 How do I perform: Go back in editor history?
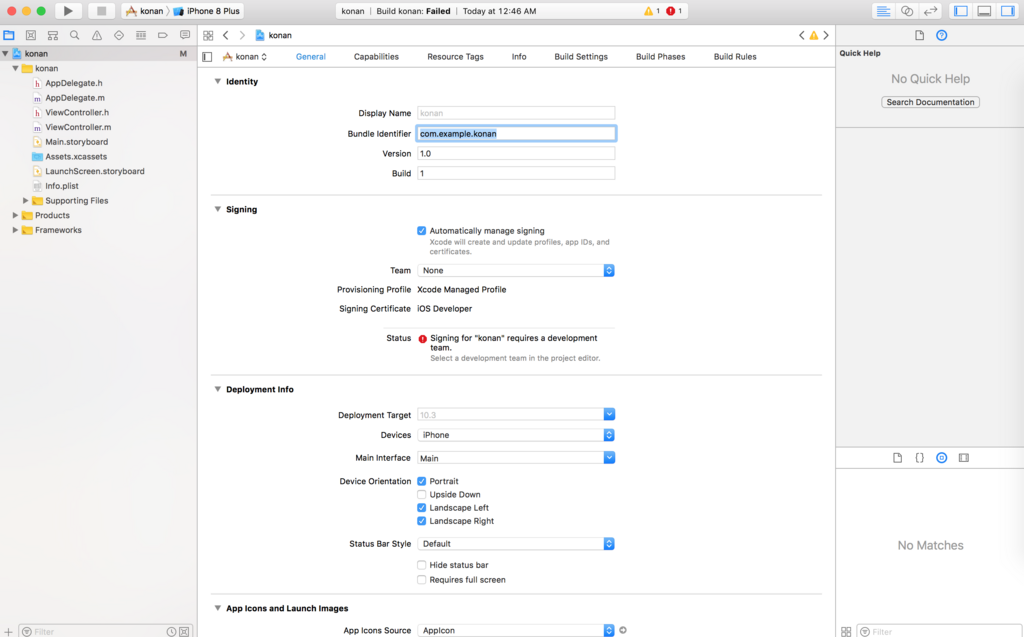[x=226, y=35]
